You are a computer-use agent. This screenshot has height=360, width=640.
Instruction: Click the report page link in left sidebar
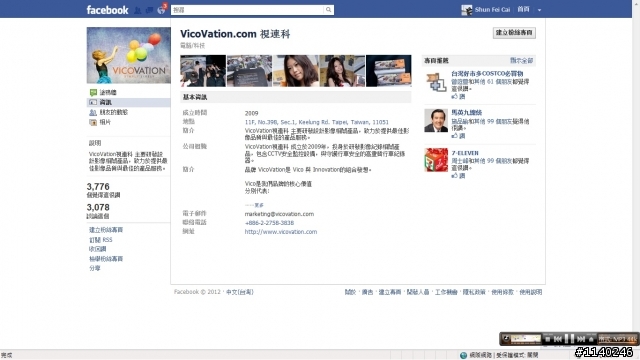106,259
